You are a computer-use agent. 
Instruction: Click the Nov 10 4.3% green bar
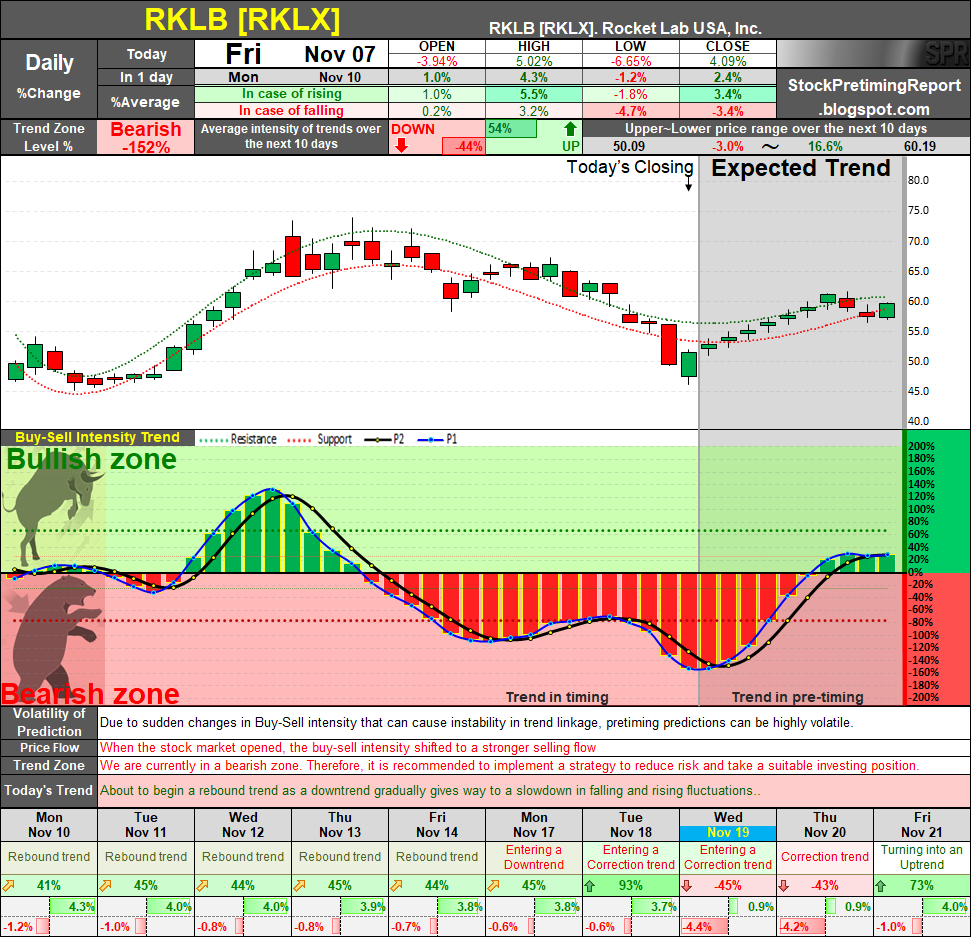click(x=72, y=907)
